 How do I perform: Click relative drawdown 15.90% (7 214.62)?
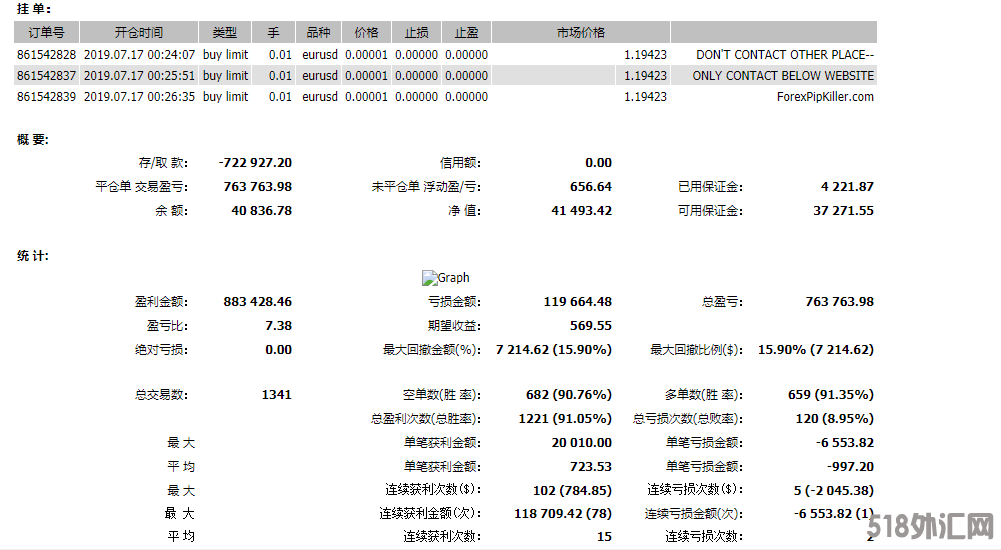(816, 350)
